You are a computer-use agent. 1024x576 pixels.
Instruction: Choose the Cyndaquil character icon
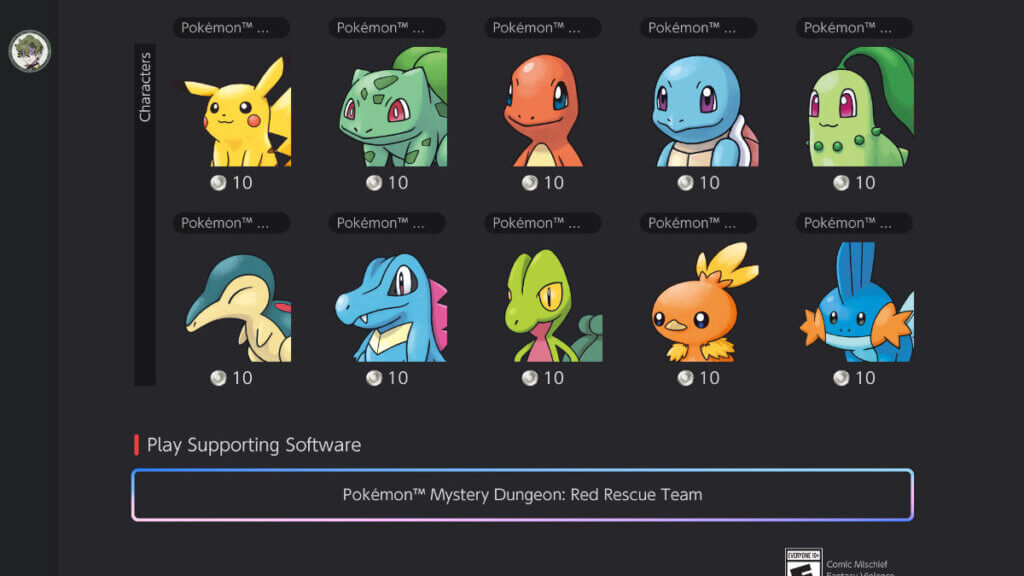pos(232,302)
